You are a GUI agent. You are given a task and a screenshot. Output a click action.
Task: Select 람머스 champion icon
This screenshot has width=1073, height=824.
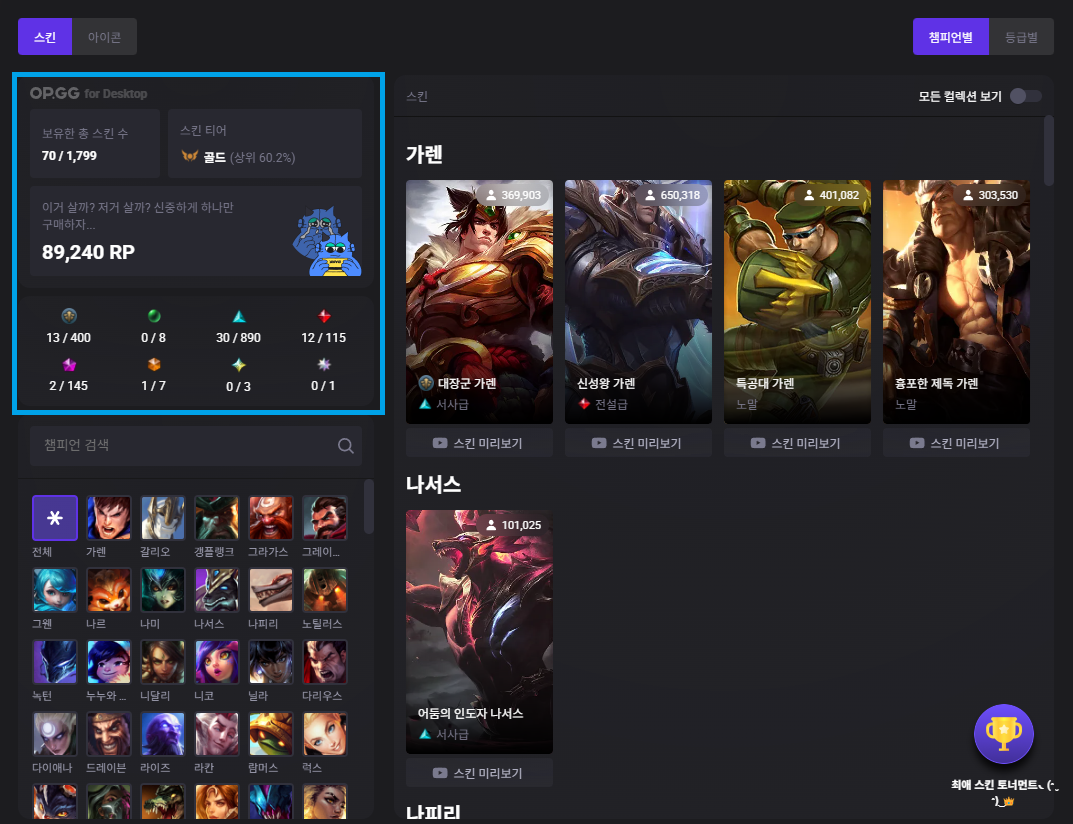pyautogui.click(x=271, y=734)
